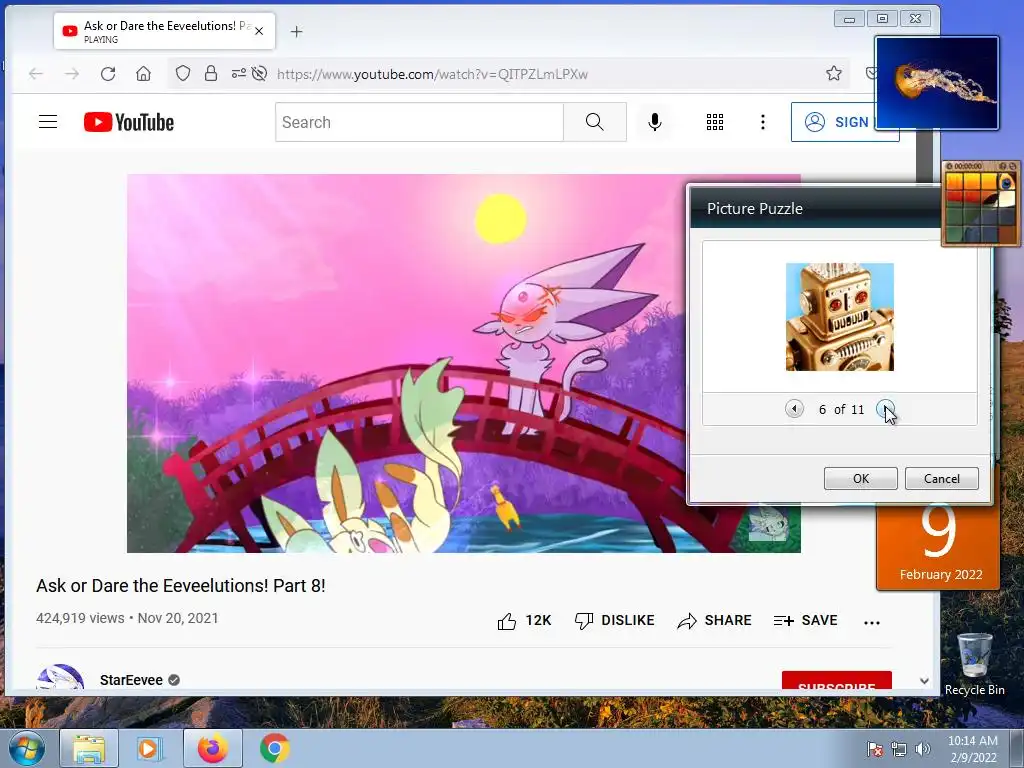
Task: Like the video with thumbs up icon
Action: 507,621
